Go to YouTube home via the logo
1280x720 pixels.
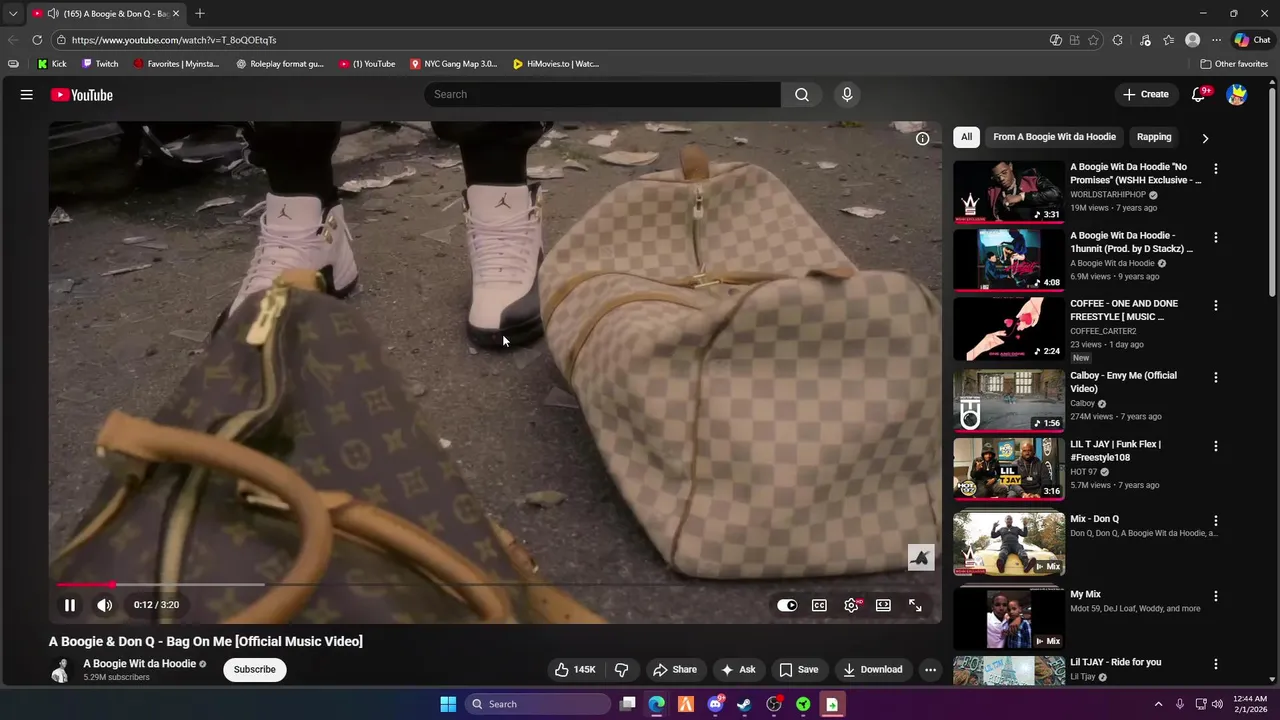(82, 95)
